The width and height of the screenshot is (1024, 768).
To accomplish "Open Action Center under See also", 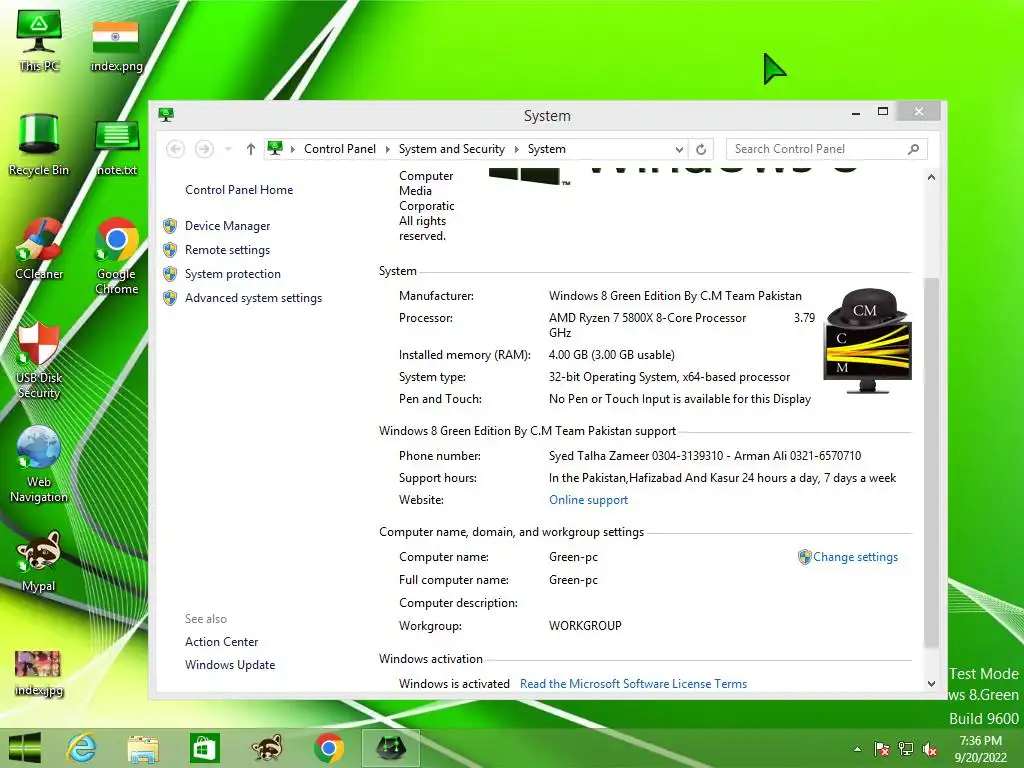I will [x=221, y=641].
